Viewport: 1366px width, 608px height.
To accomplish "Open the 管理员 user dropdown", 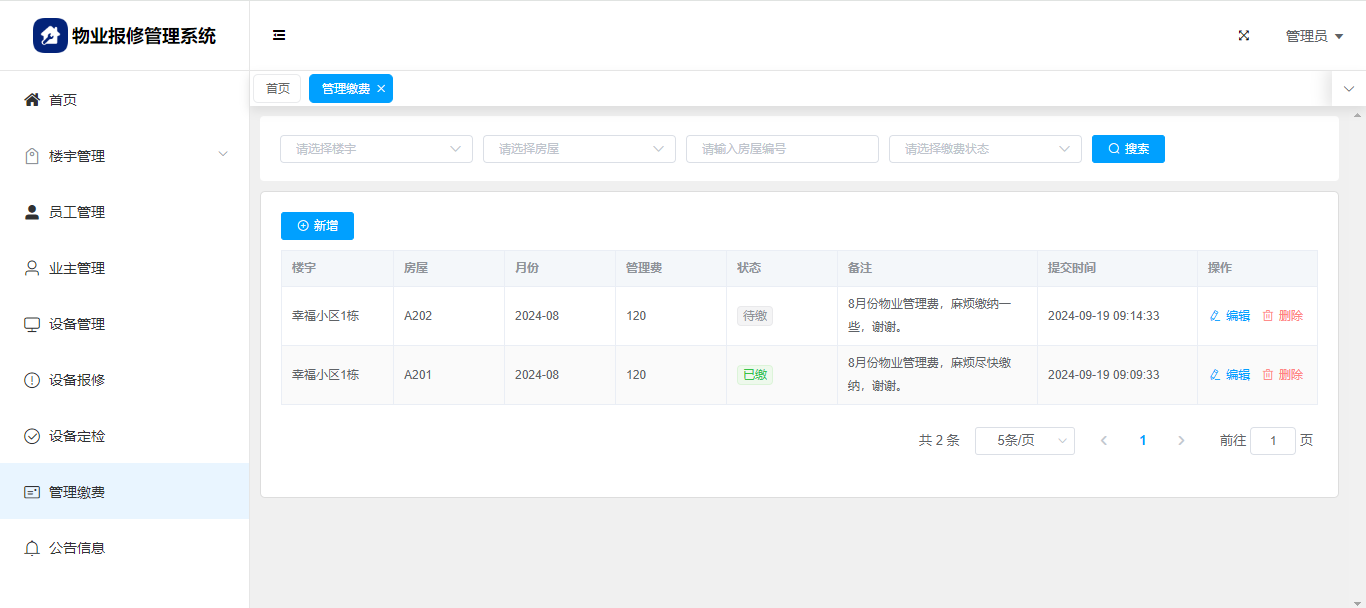I will [1314, 36].
